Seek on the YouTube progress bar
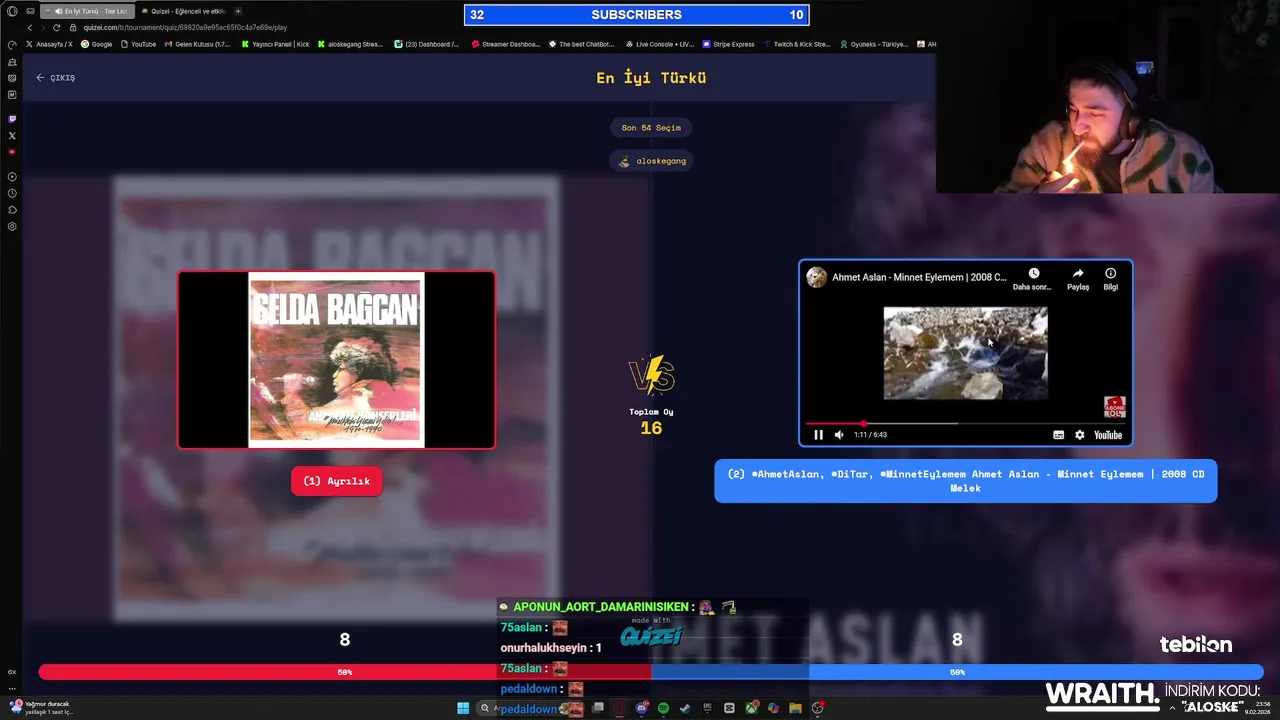The width and height of the screenshot is (1280, 720). tap(965, 423)
